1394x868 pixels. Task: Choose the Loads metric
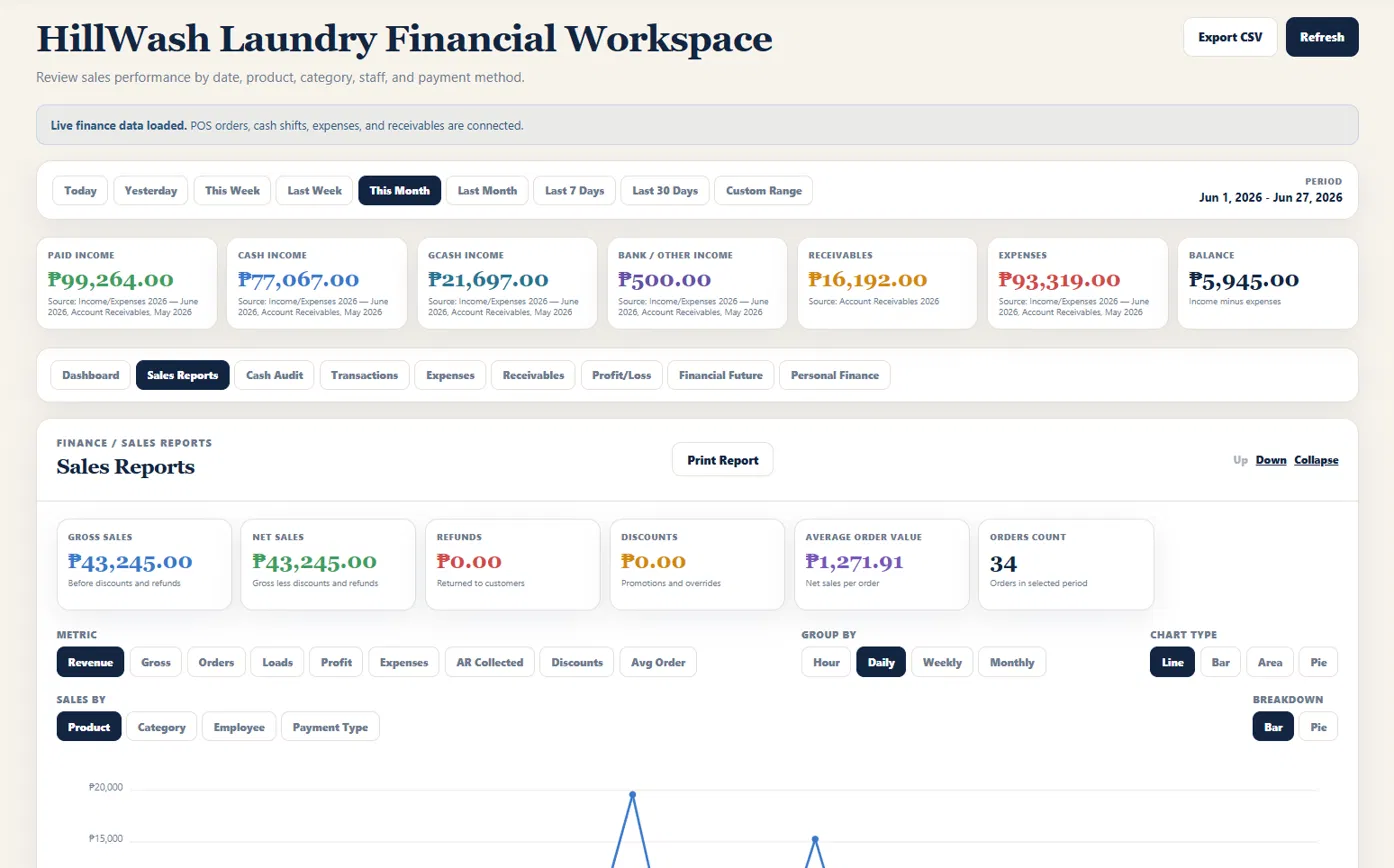coord(278,662)
